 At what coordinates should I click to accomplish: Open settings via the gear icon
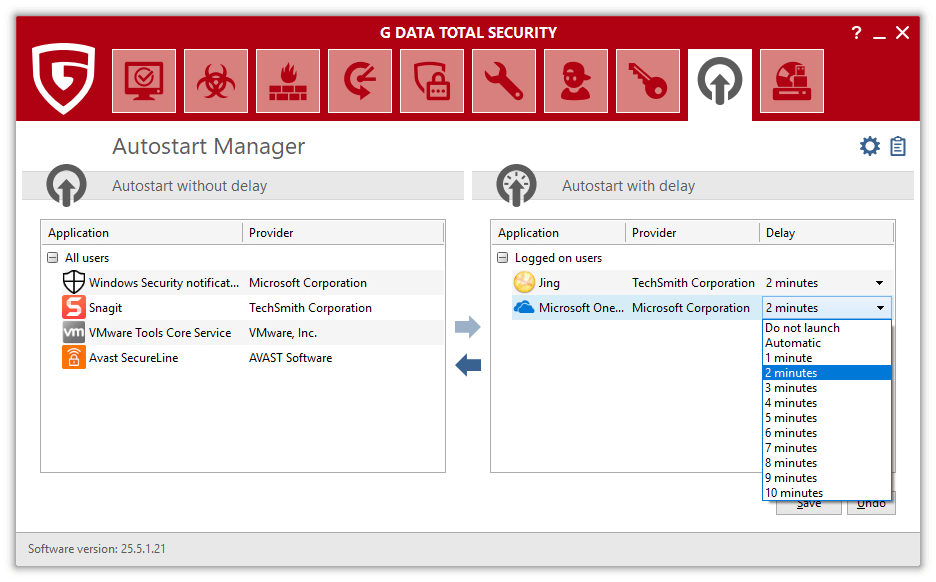[x=870, y=146]
